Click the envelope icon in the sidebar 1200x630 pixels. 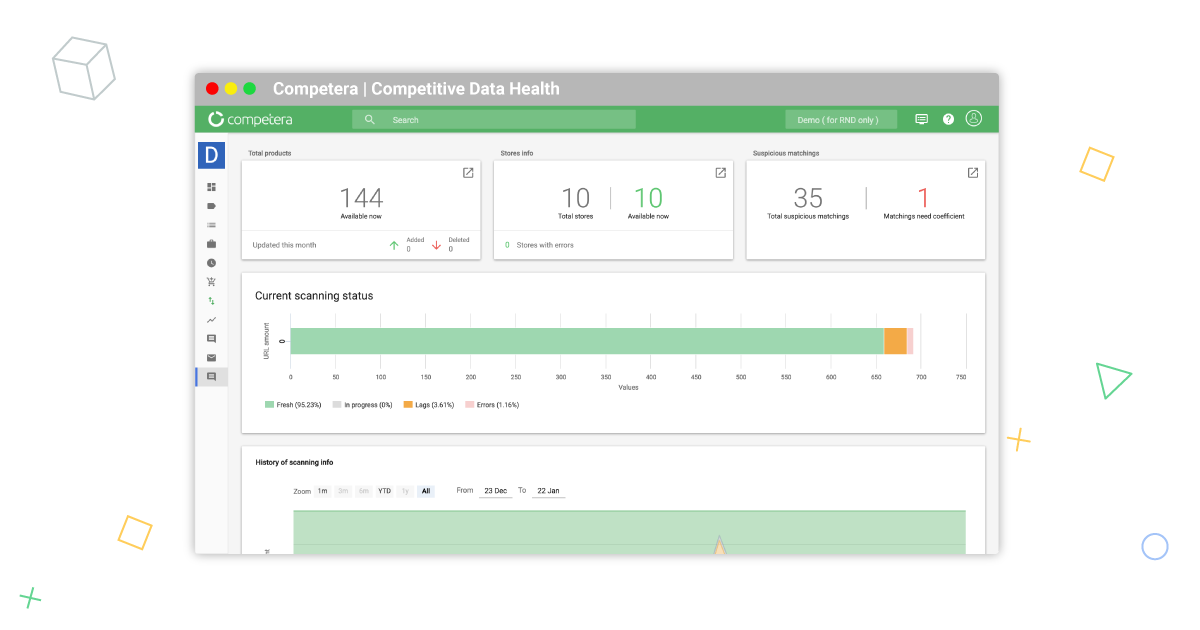[x=211, y=357]
